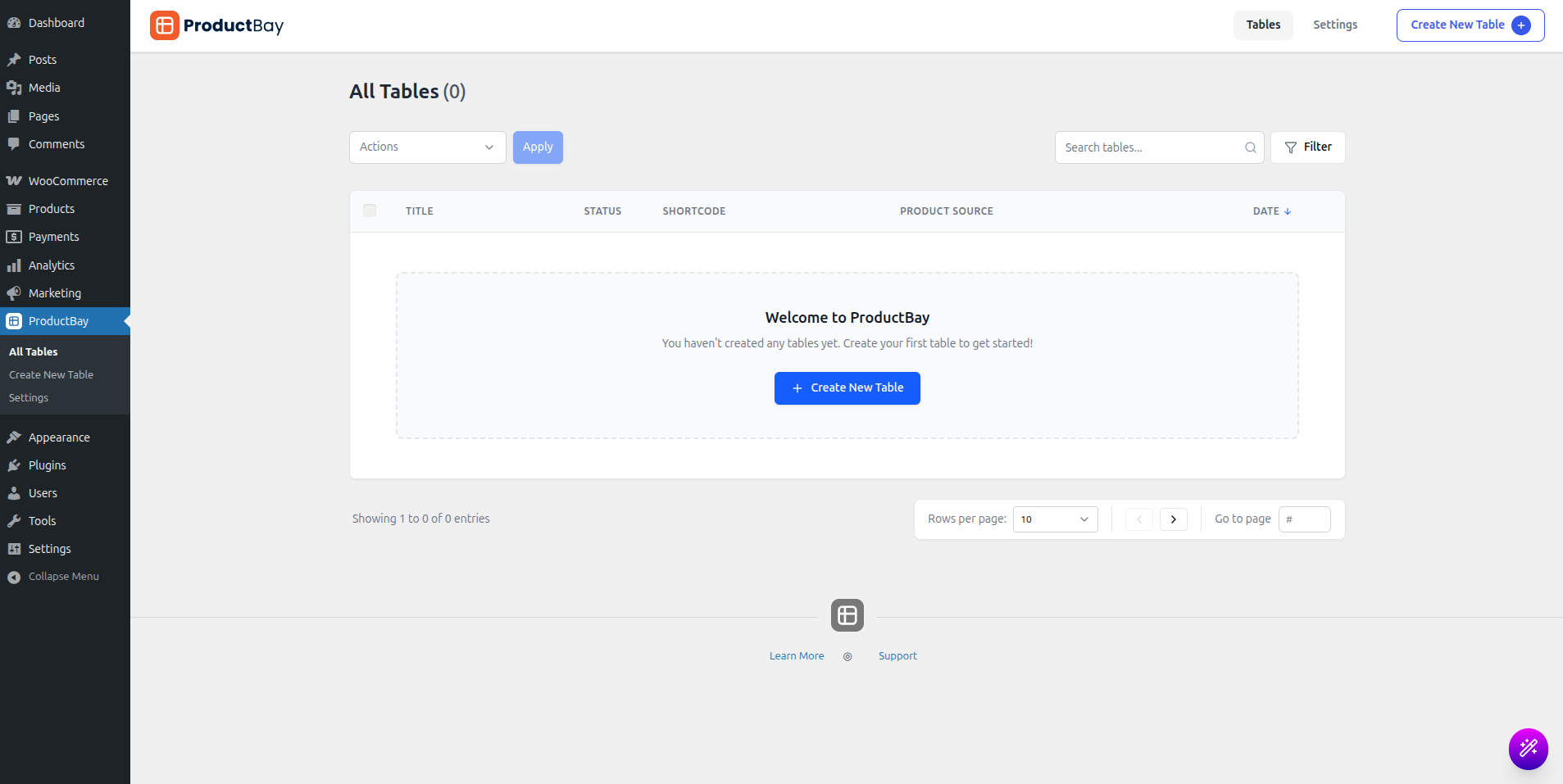
Task: Click the Payments icon in the sidebar
Action: coord(15,236)
